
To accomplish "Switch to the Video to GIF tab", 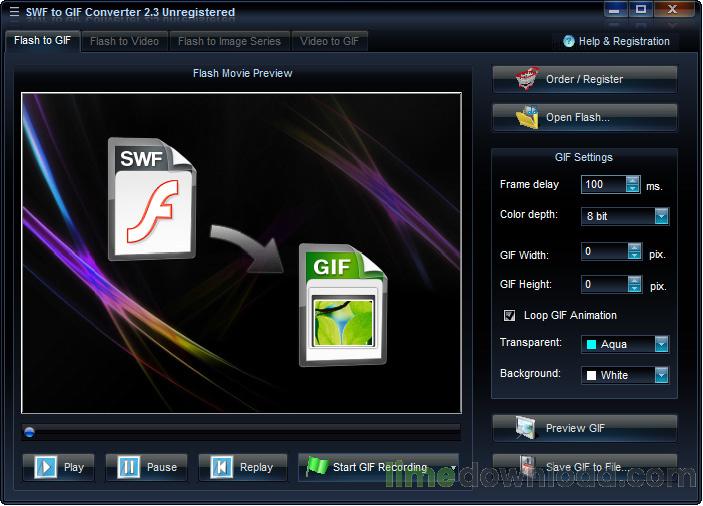I will [x=331, y=41].
